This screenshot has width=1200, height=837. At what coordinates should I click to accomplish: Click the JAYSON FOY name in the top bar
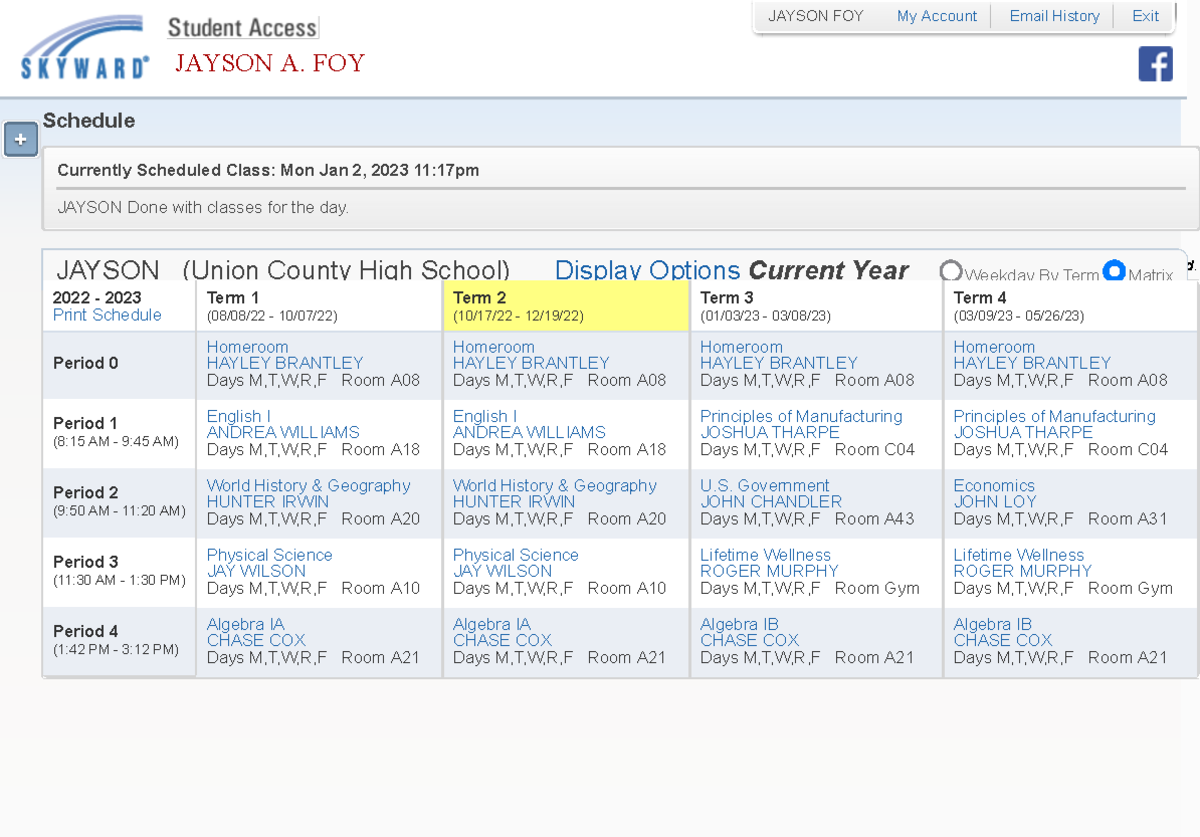tap(816, 16)
